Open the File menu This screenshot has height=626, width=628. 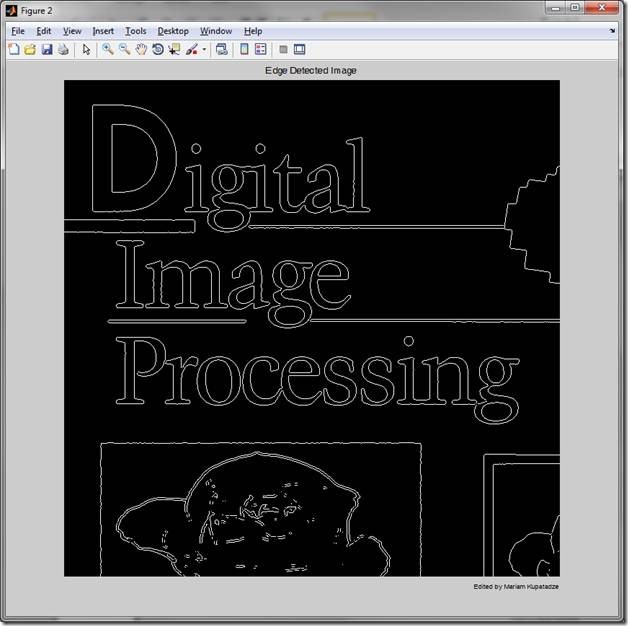pyautogui.click(x=18, y=31)
